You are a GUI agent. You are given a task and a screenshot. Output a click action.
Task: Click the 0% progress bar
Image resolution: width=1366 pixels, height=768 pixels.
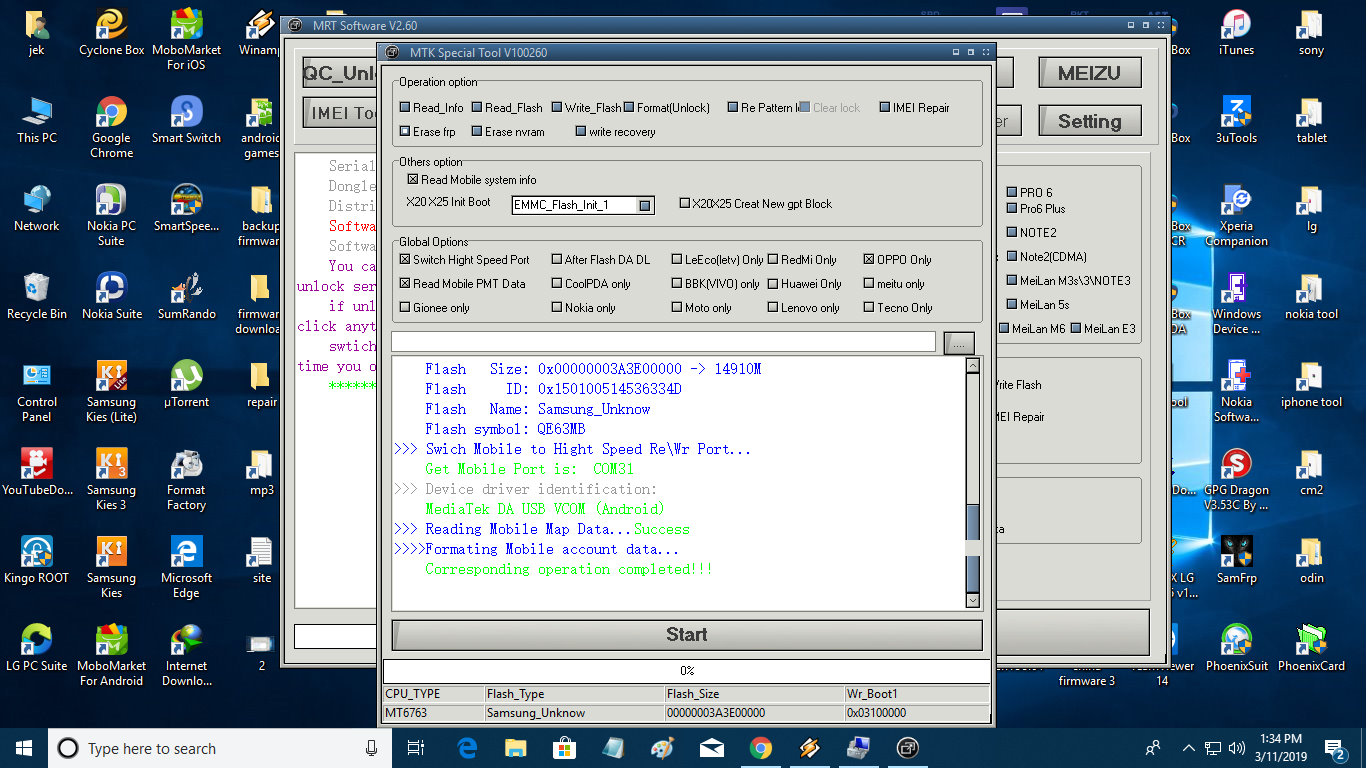pyautogui.click(x=687, y=671)
